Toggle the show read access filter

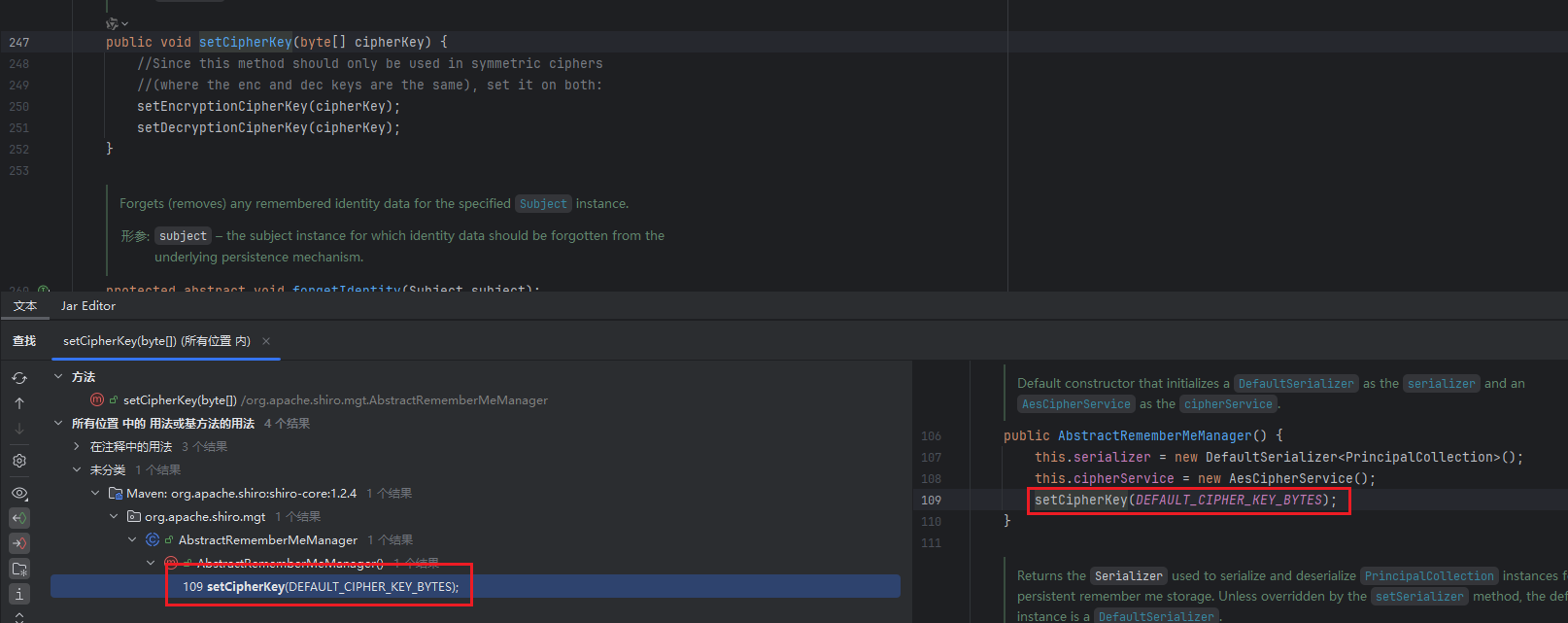19,518
